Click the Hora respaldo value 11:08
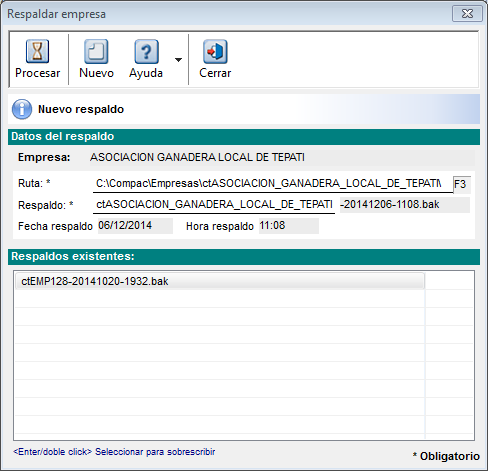 point(289,226)
